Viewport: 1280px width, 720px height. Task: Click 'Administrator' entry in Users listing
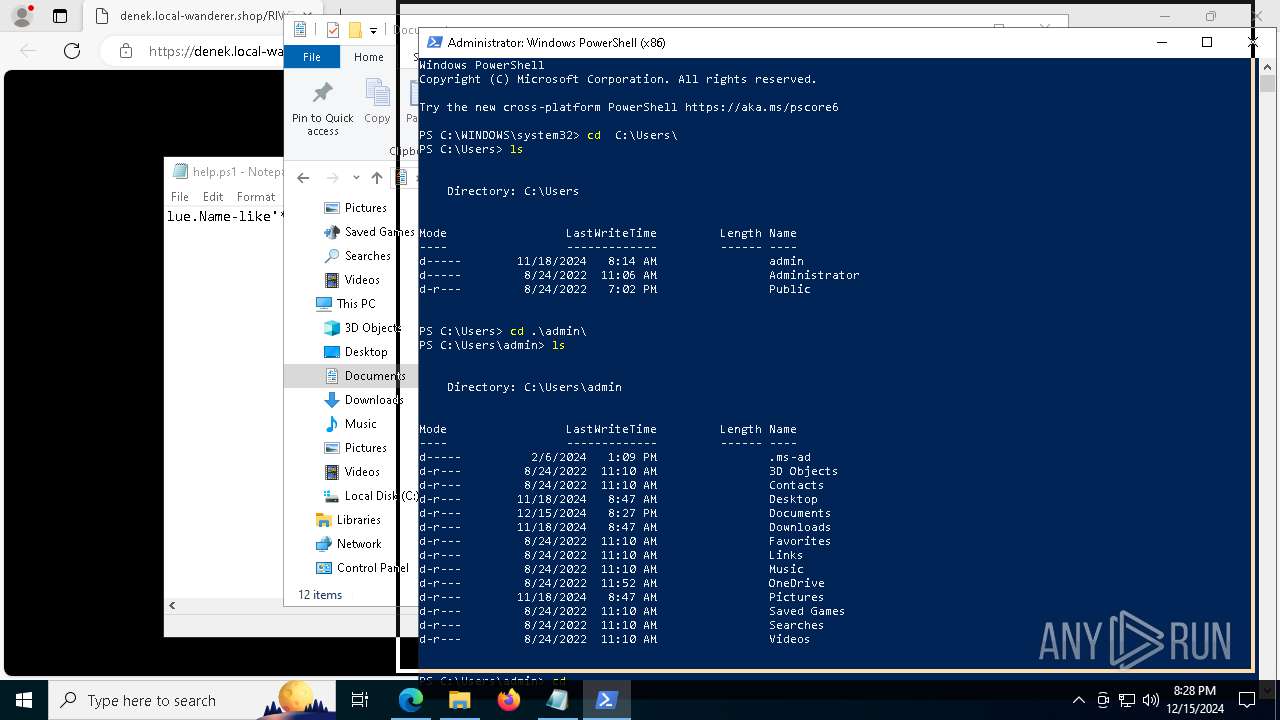814,275
